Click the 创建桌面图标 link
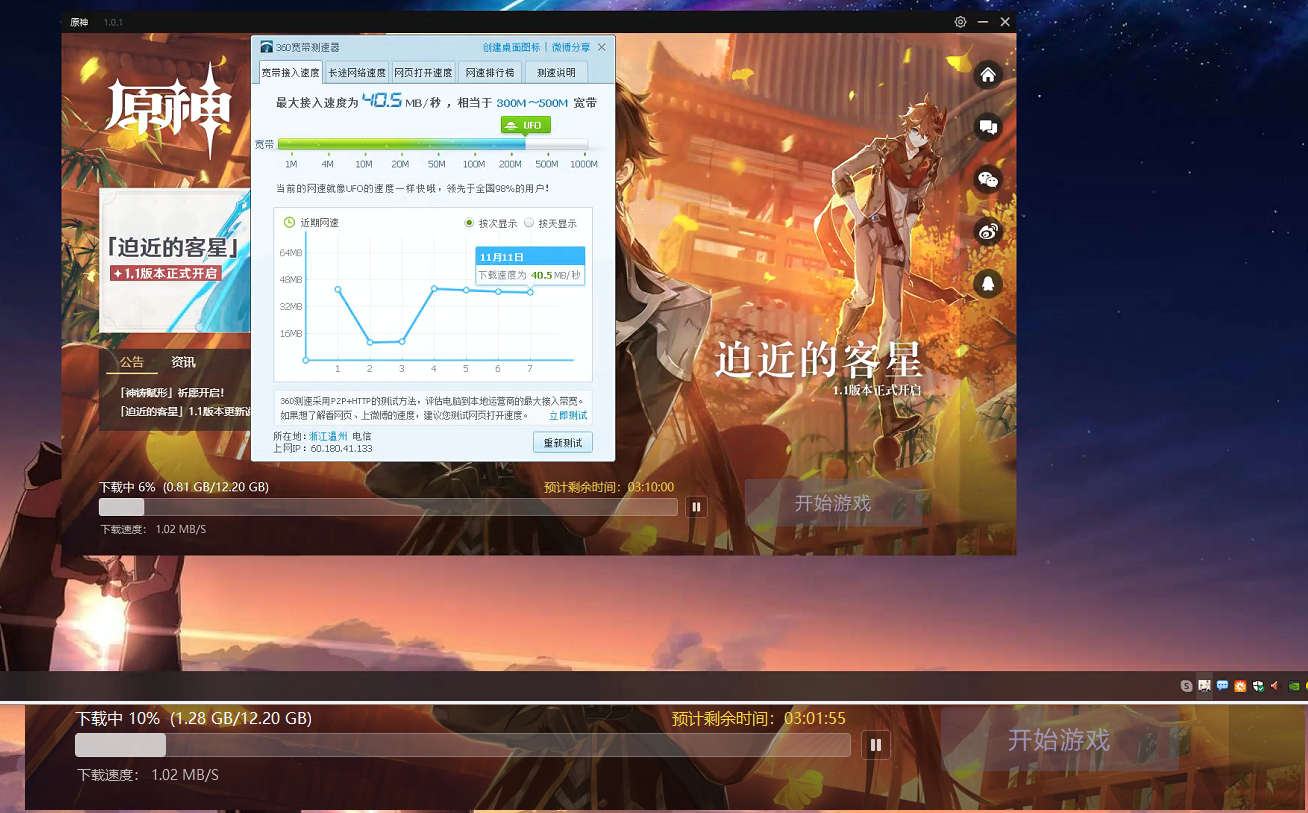This screenshot has height=813, width=1308. click(x=511, y=47)
